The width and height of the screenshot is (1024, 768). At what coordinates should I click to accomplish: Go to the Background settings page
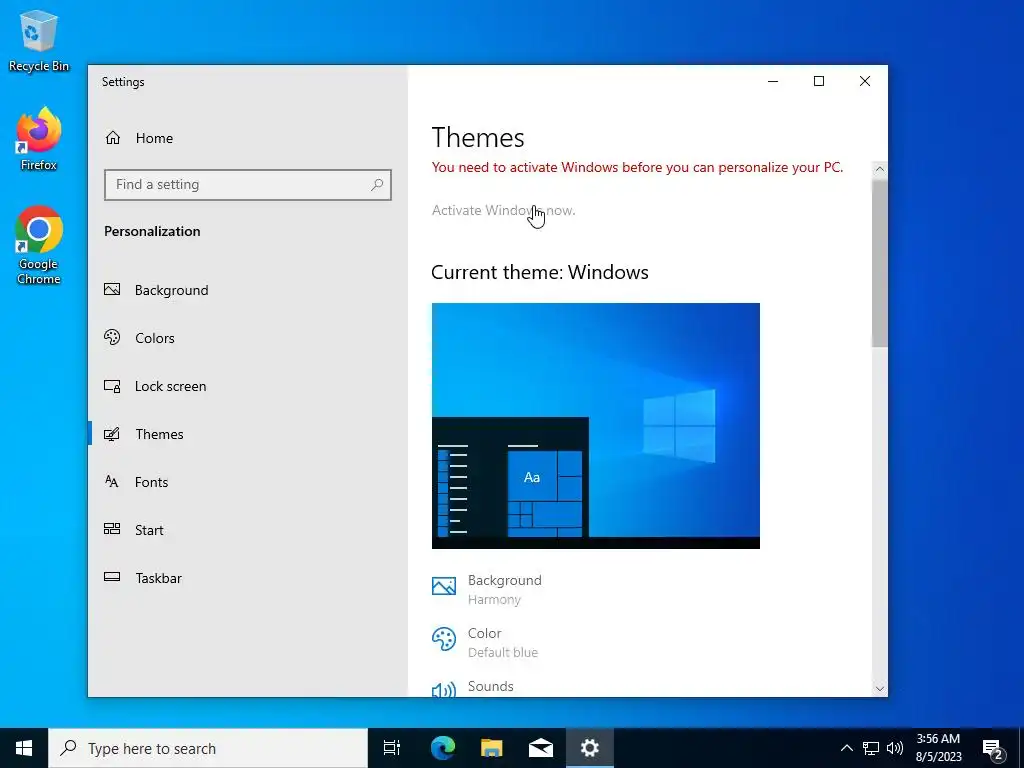tap(248, 290)
